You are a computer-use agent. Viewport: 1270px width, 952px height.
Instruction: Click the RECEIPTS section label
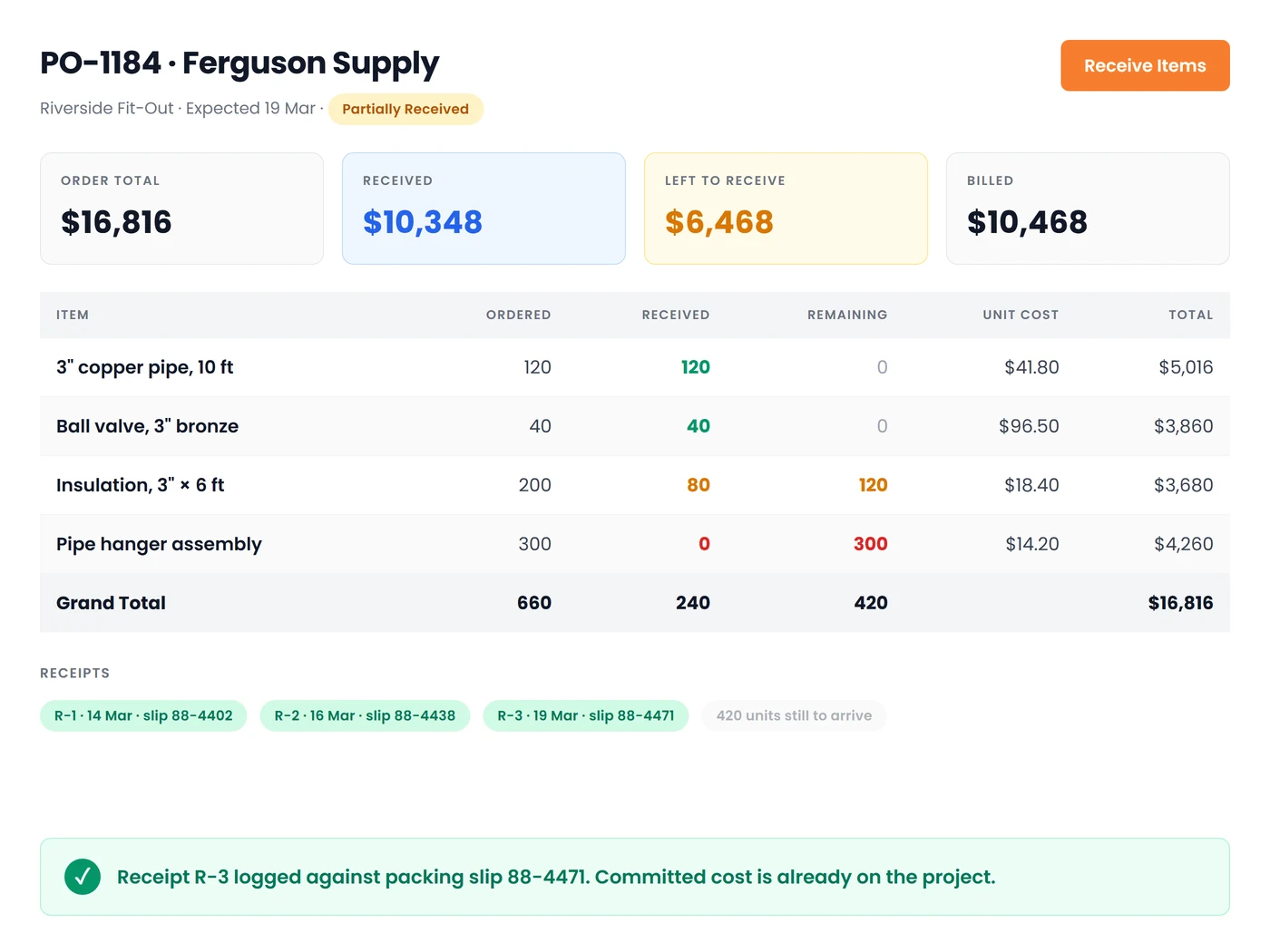(74, 673)
